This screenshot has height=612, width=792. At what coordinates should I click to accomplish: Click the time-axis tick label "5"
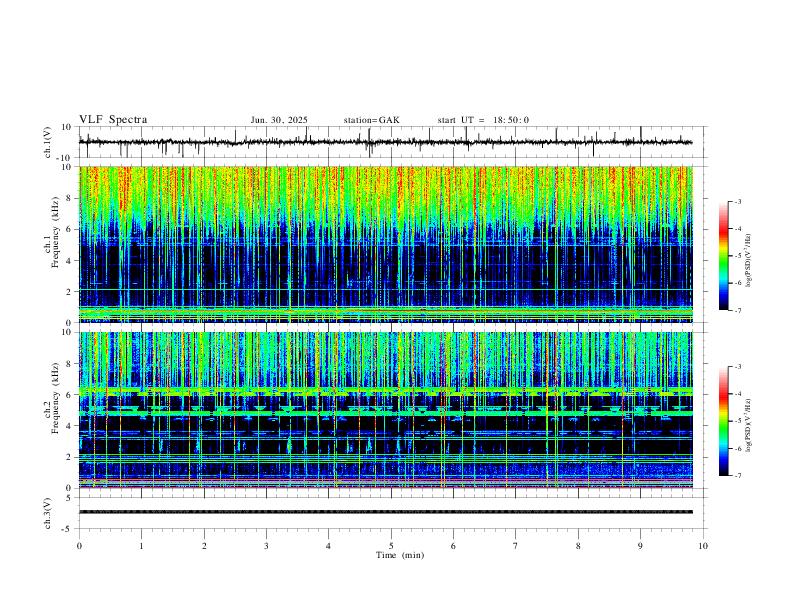[x=391, y=546]
